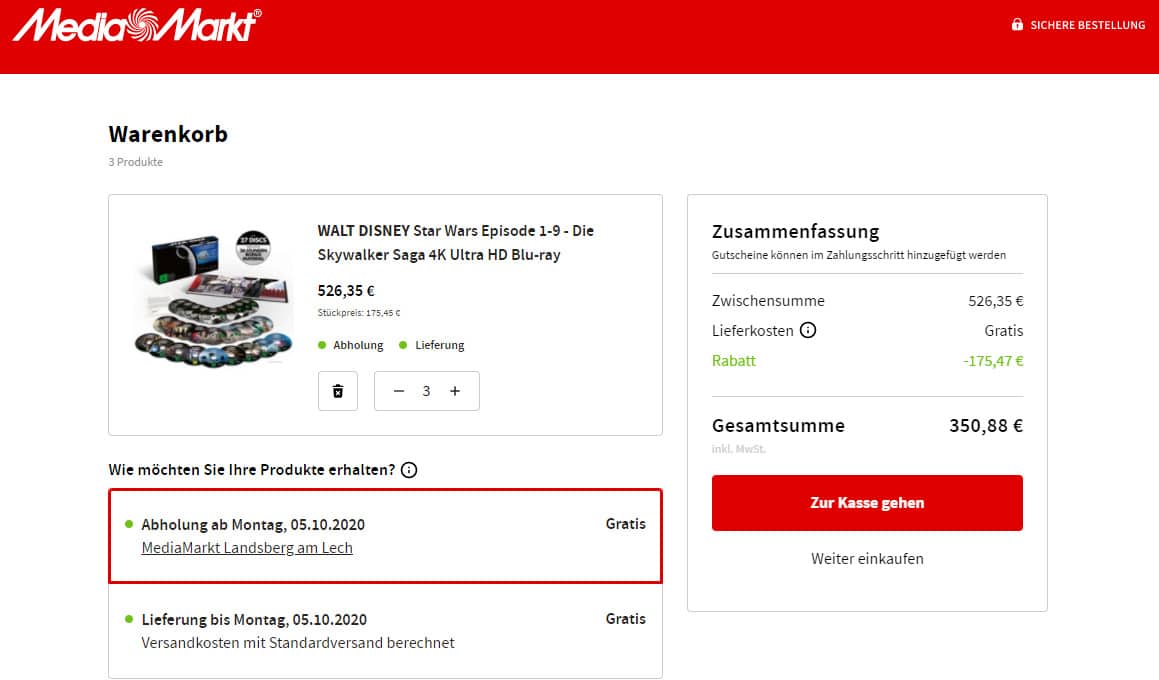Click Zur Kasse gehen button
Screen dimensions: 1159x680
click(x=867, y=503)
